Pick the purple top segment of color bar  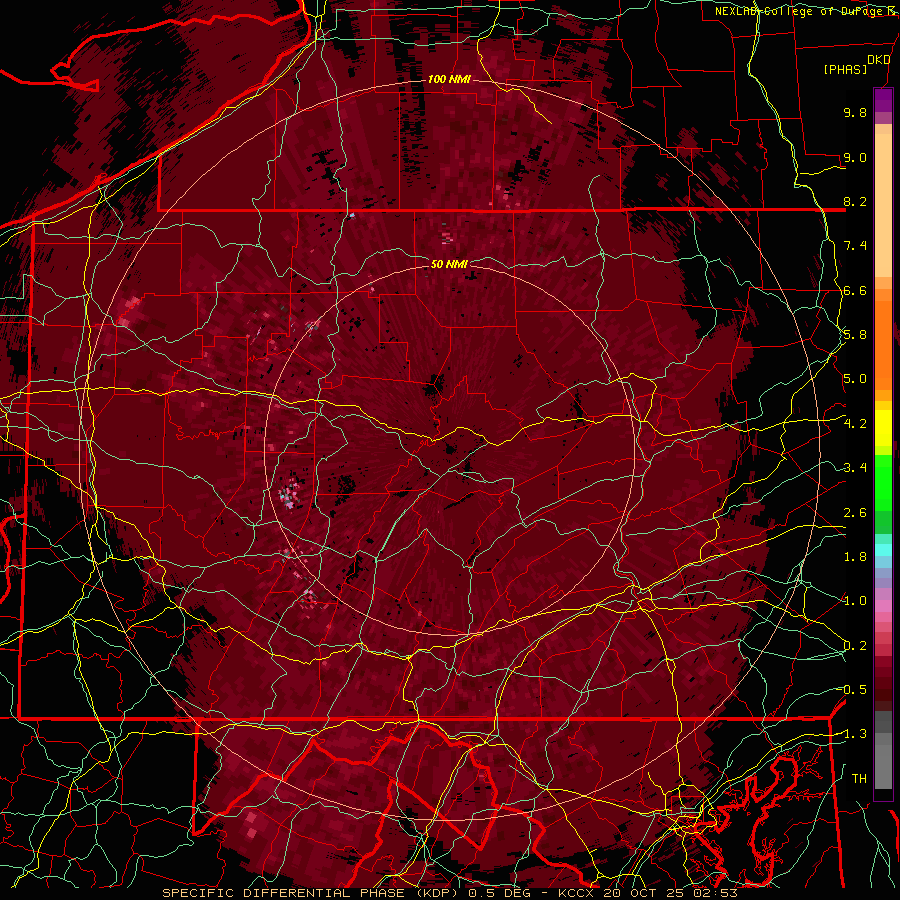883,100
